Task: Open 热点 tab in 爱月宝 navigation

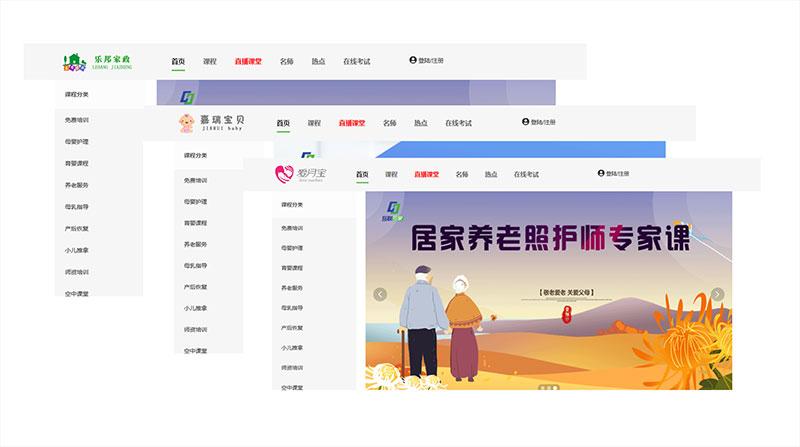Action: click(x=491, y=174)
